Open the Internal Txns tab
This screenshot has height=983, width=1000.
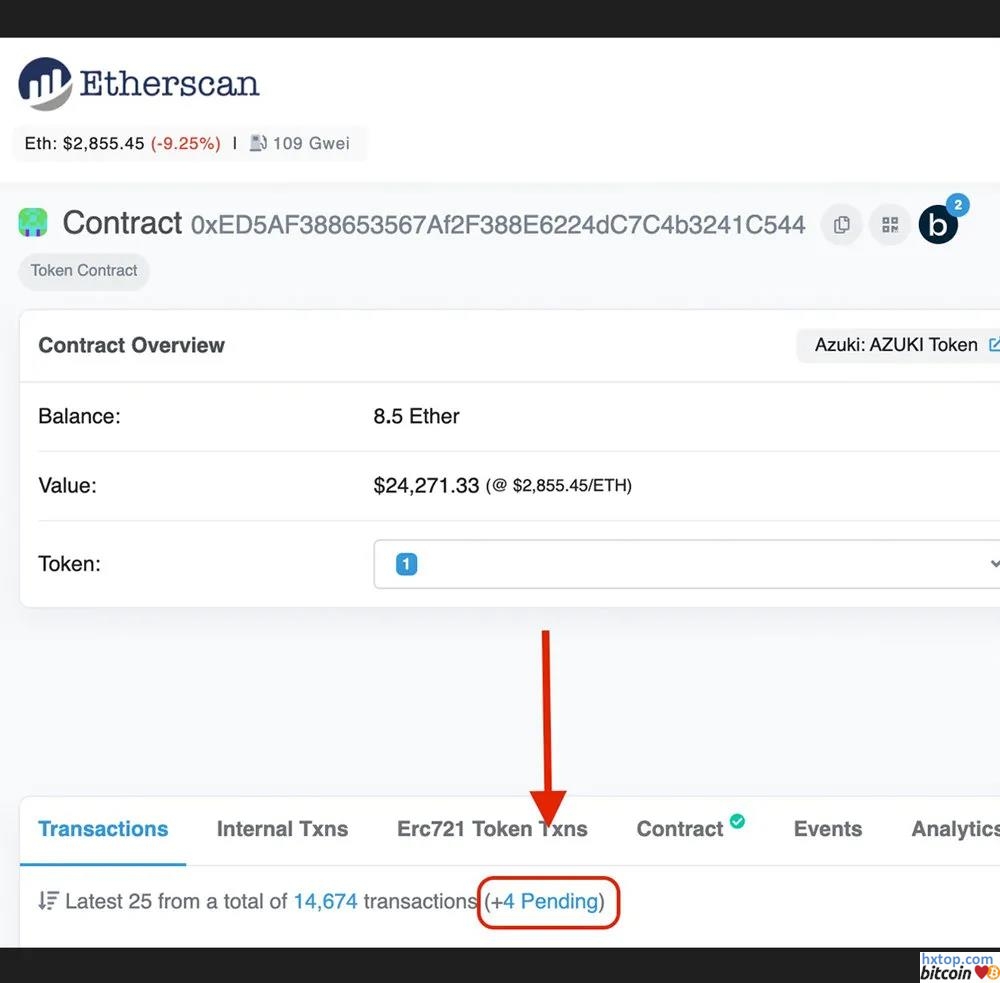pyautogui.click(x=282, y=829)
